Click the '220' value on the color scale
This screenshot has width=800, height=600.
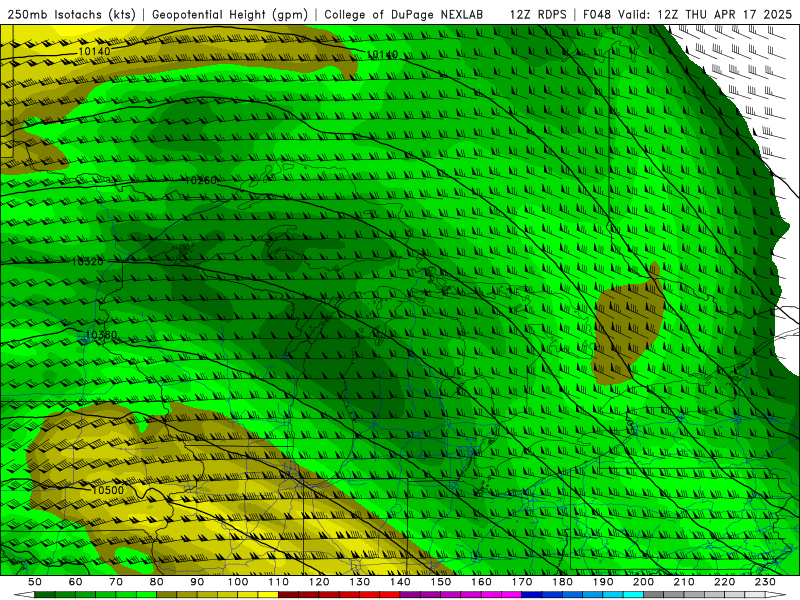click(724, 582)
